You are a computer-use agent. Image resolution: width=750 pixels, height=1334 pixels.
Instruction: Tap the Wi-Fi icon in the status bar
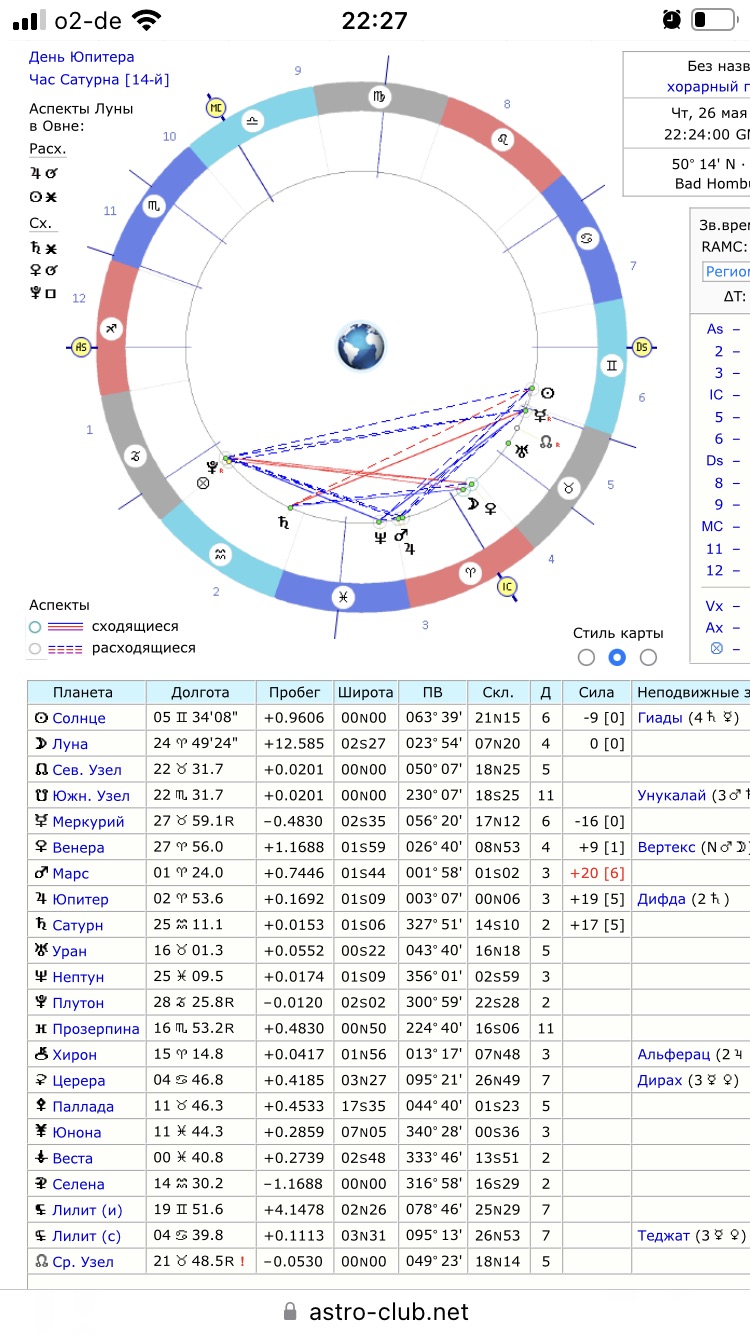click(147, 19)
